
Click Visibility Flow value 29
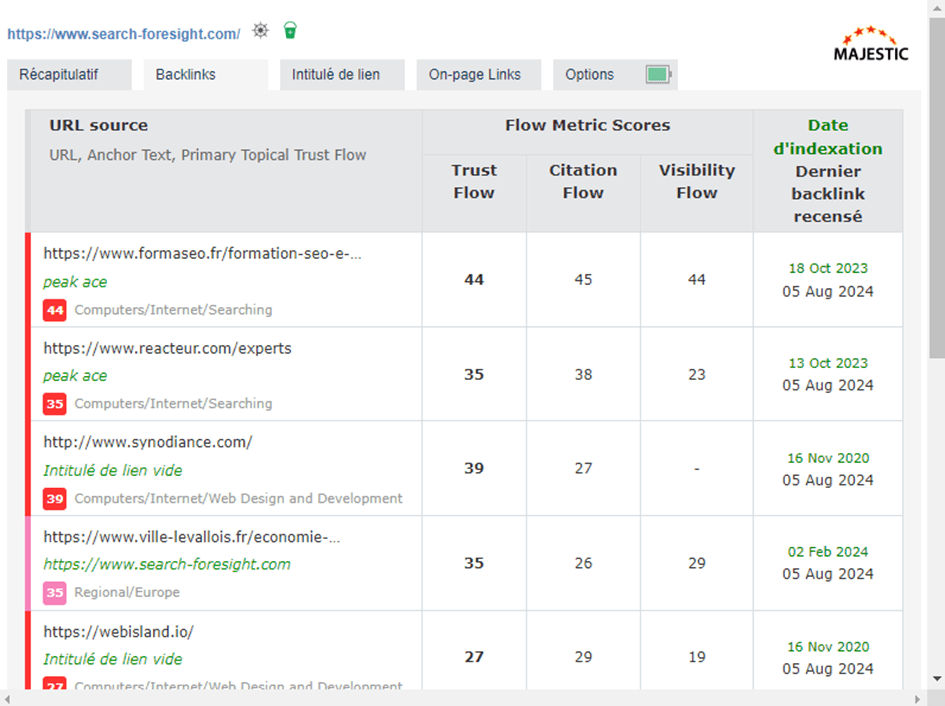pos(697,563)
